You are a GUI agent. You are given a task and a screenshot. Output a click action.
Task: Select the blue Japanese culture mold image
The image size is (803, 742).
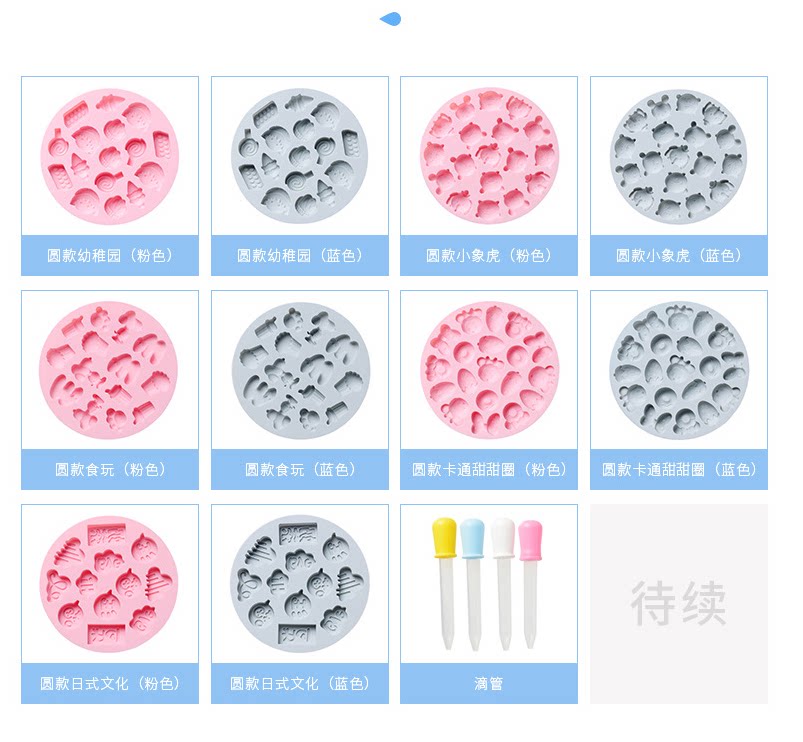(x=300, y=584)
